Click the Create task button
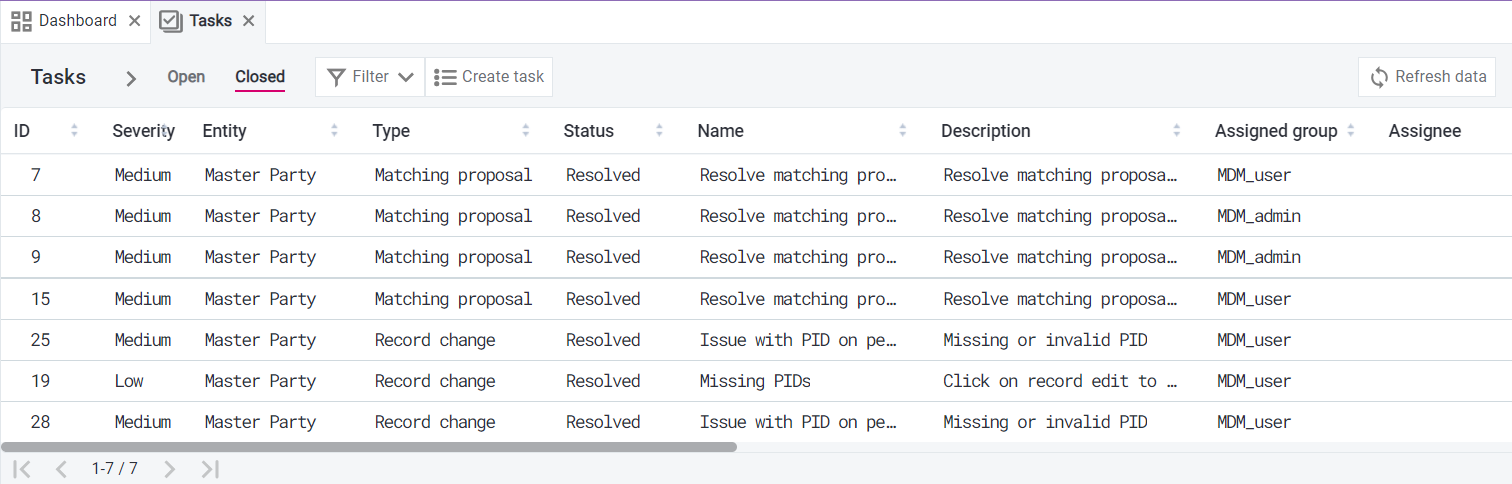 (x=489, y=77)
